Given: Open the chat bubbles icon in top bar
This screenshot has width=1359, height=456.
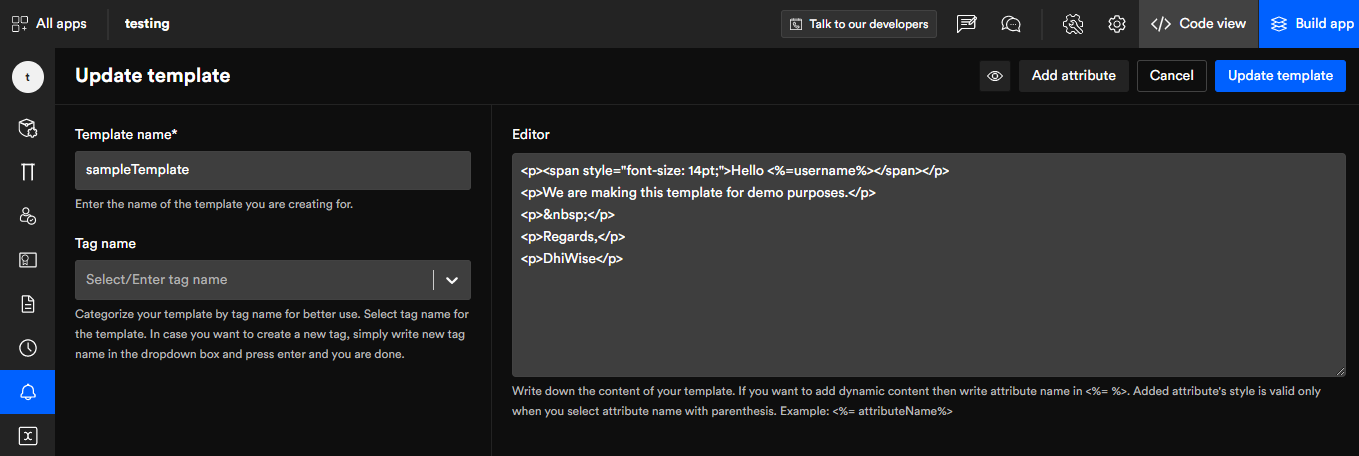Looking at the screenshot, I should pos(1011,24).
